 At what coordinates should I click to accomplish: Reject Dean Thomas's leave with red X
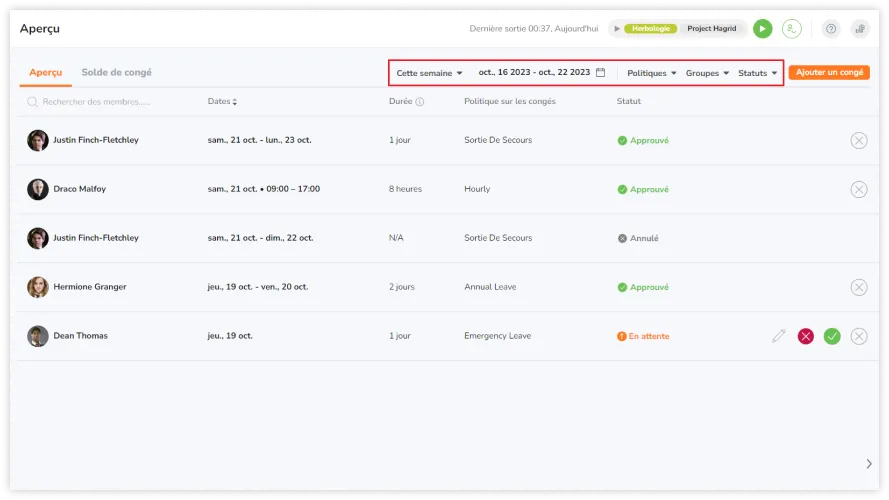point(806,336)
